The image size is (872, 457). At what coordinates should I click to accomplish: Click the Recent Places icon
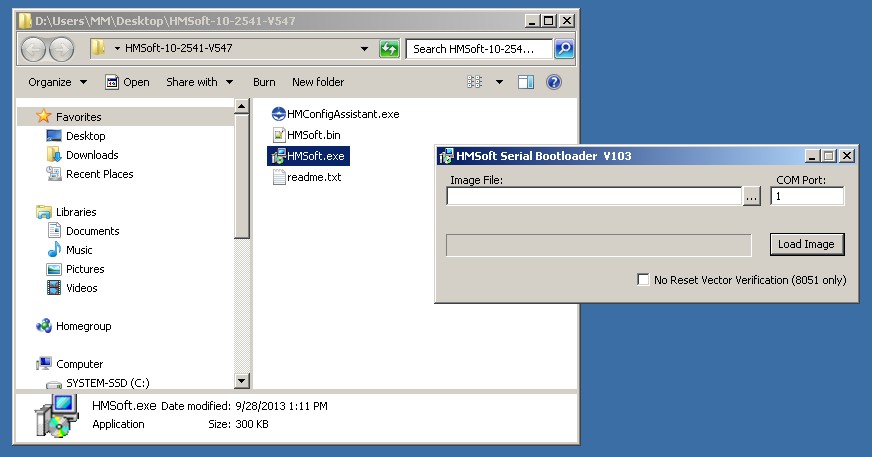(54, 173)
